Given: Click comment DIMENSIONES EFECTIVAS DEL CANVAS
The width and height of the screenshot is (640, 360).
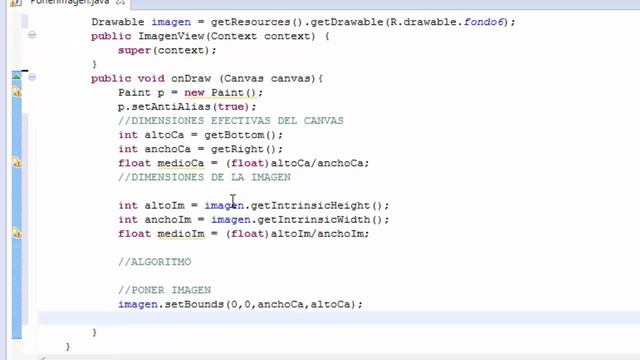Looking at the screenshot, I should coord(231,121).
